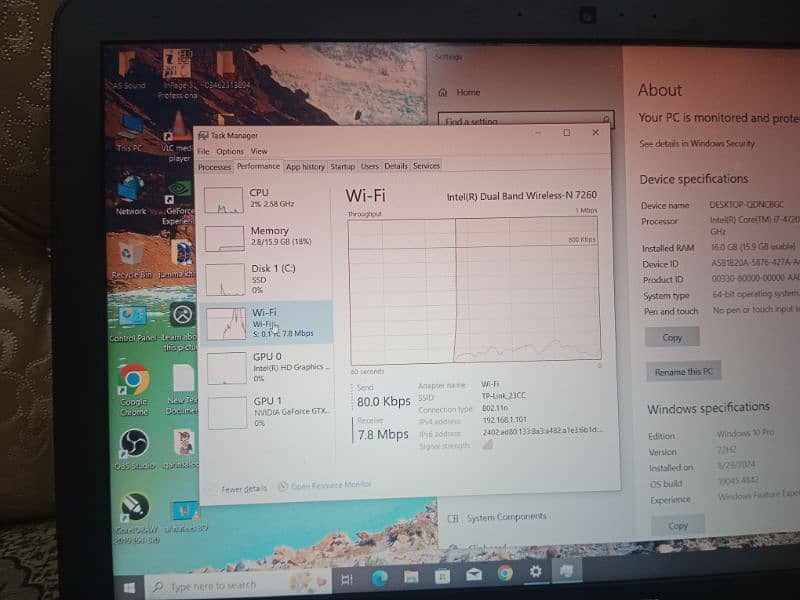The image size is (800, 600).
Task: Click Rename this PC button
Action: pyautogui.click(x=683, y=371)
